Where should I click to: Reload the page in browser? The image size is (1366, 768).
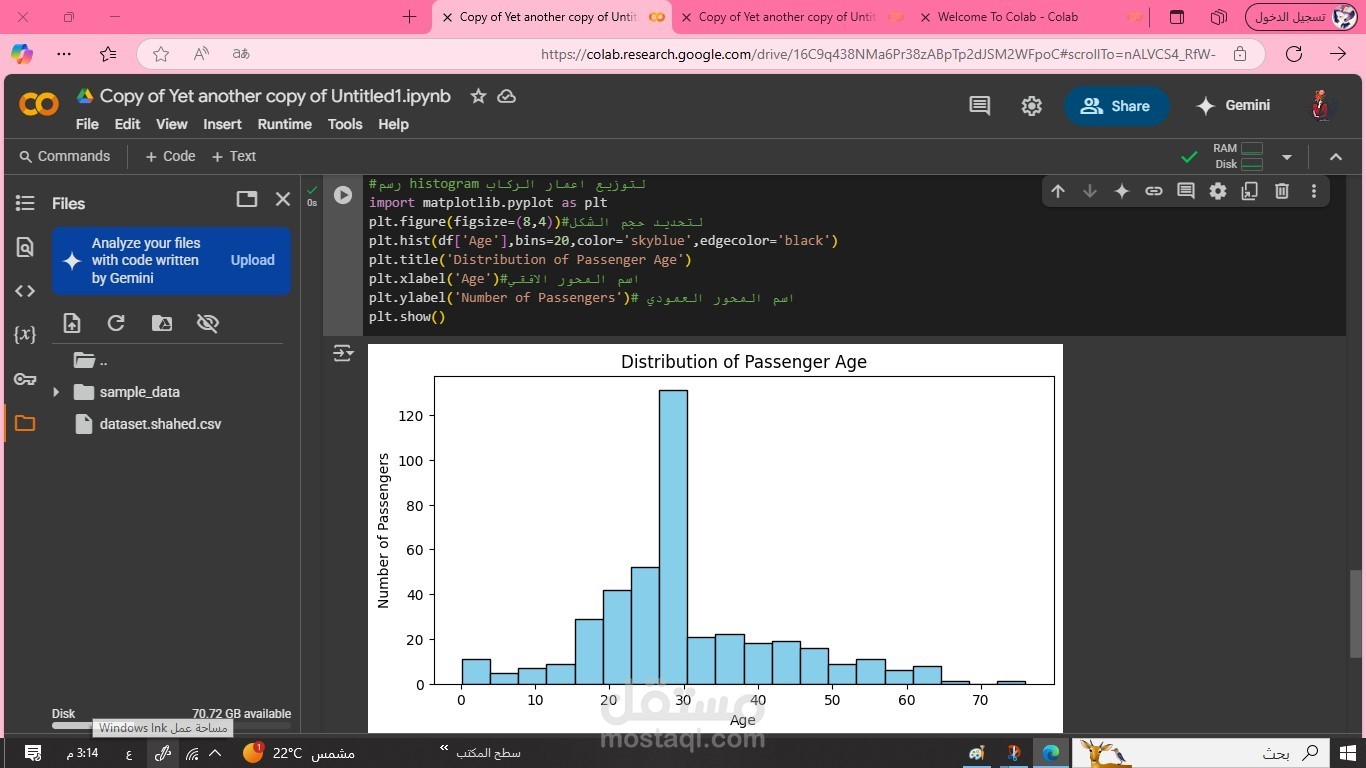coord(1294,54)
